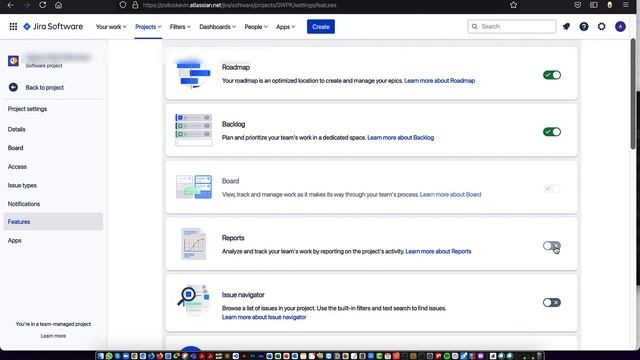Click the project avatar in the sidebar
The height and width of the screenshot is (360, 640).
[13, 61]
